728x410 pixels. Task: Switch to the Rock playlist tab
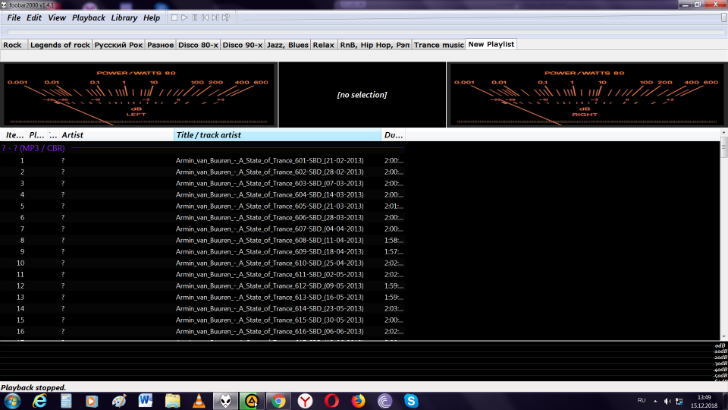click(x=13, y=45)
